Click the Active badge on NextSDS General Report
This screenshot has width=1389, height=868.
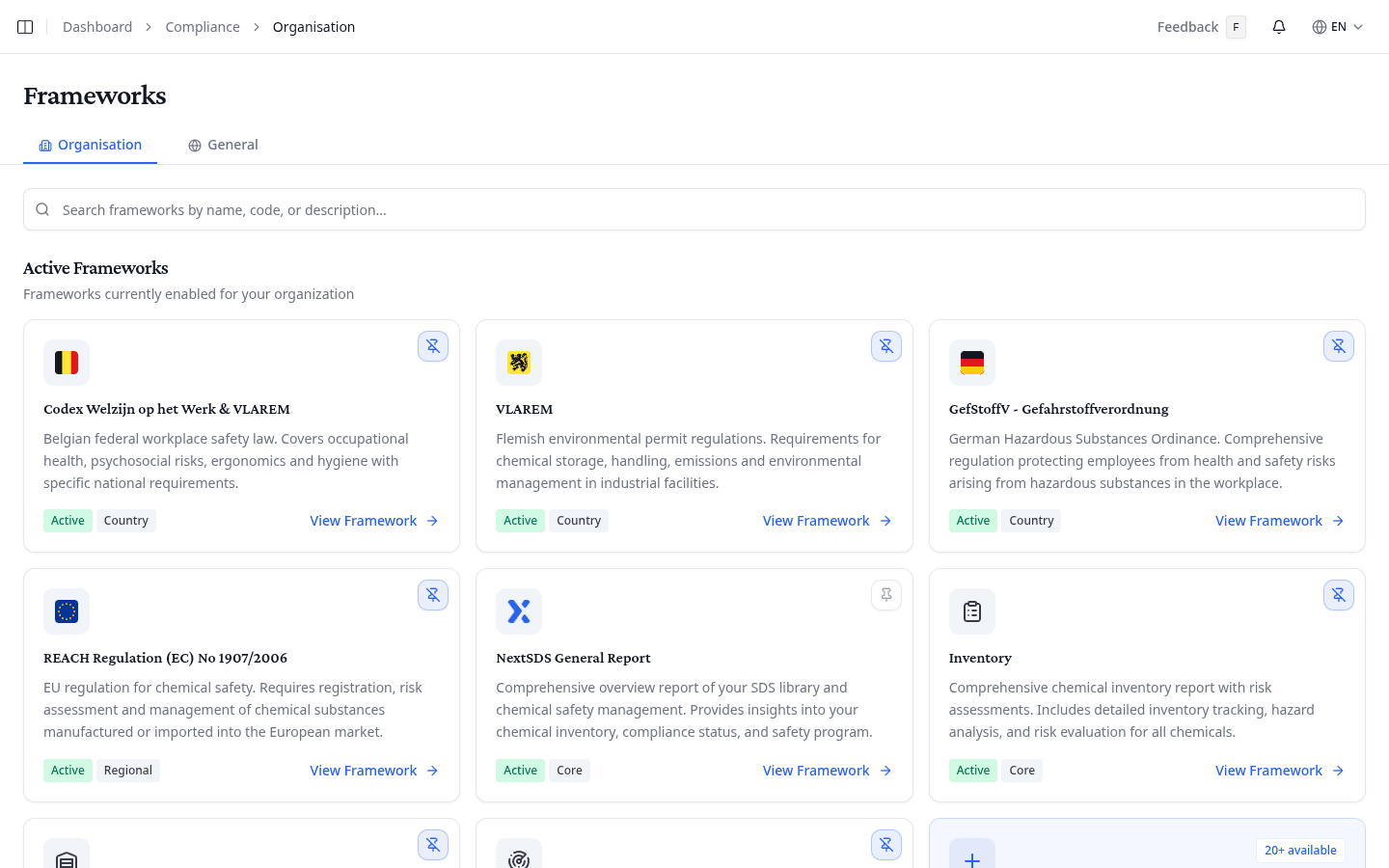[x=521, y=771]
